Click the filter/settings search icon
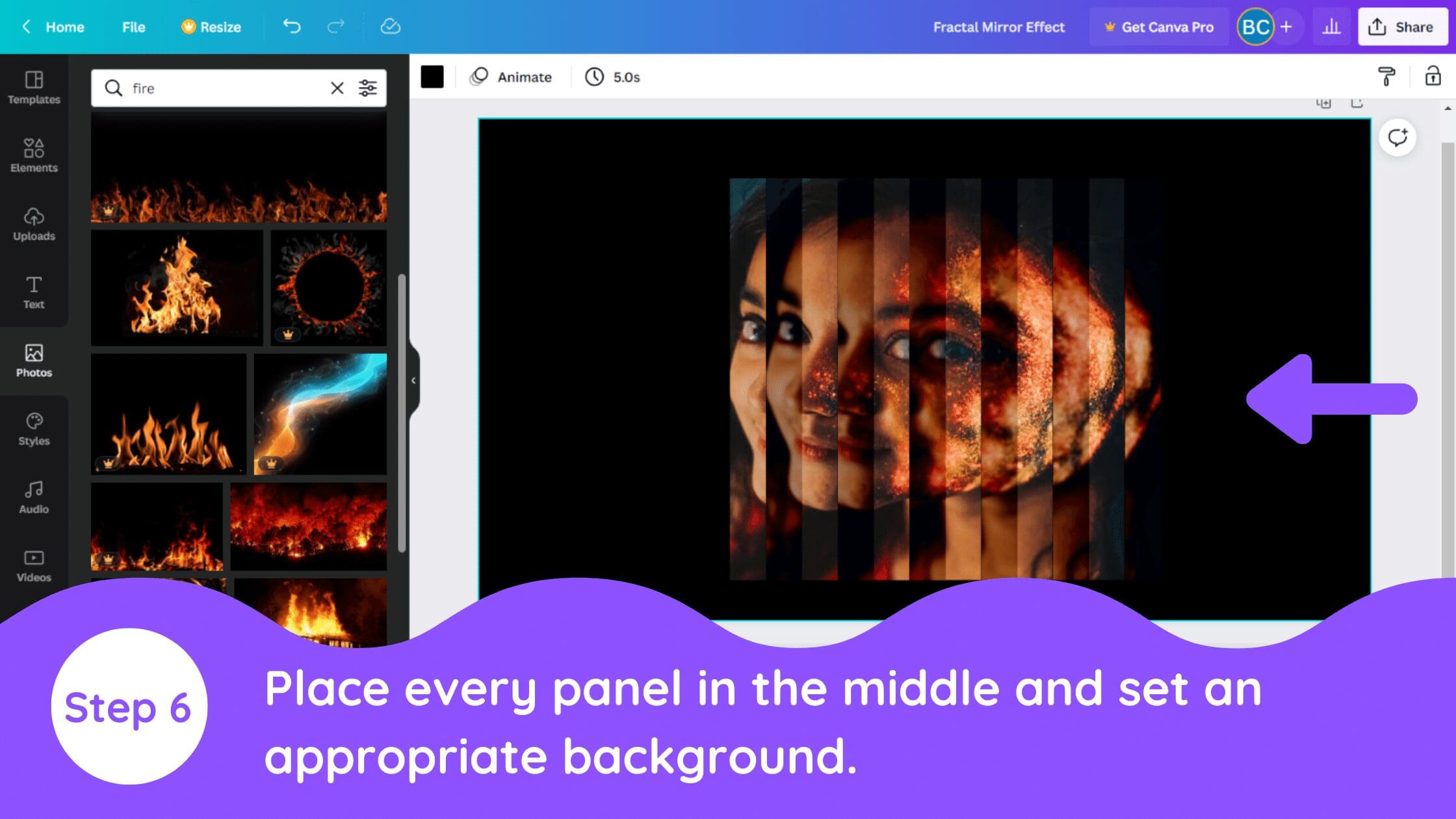The image size is (1456, 819). point(368,88)
